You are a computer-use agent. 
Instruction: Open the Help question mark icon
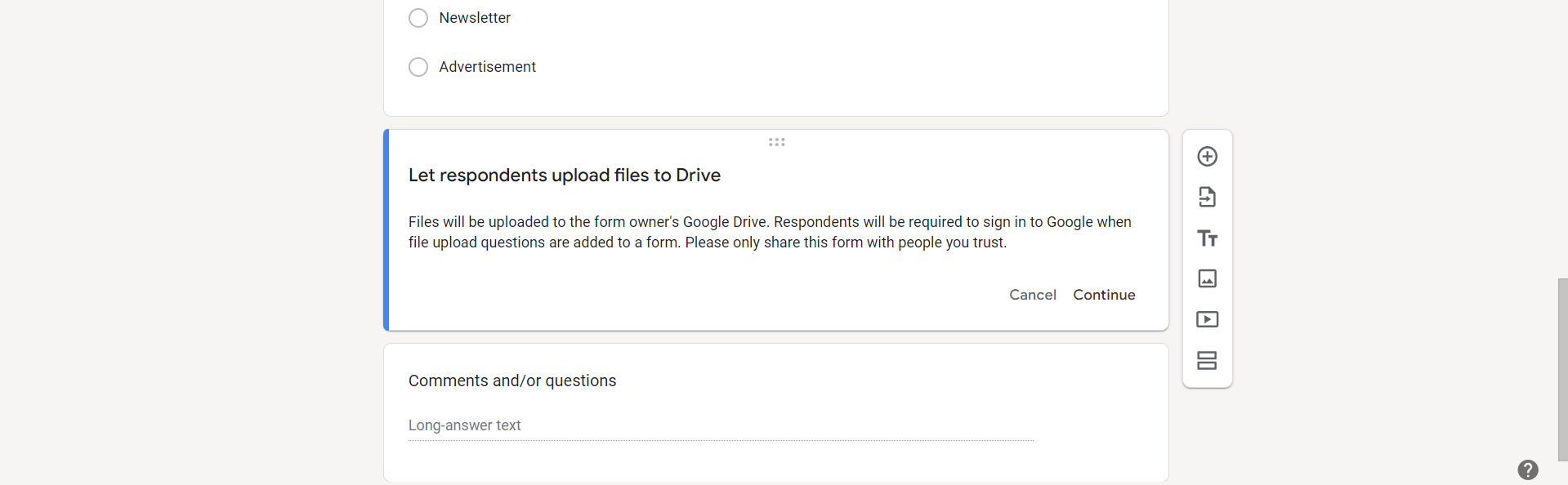(1527, 469)
